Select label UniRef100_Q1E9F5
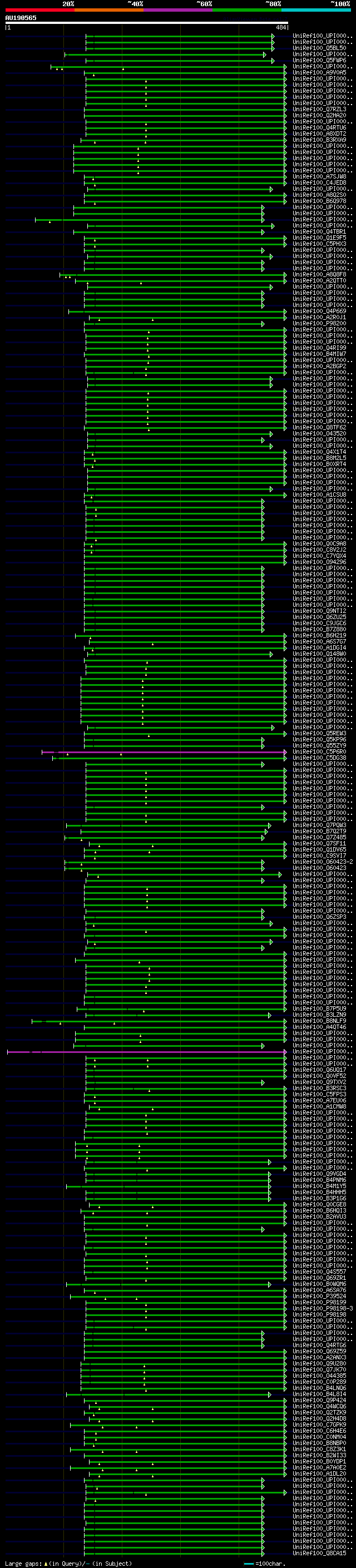Image resolution: width=356 pixels, height=1568 pixels. 319,238
